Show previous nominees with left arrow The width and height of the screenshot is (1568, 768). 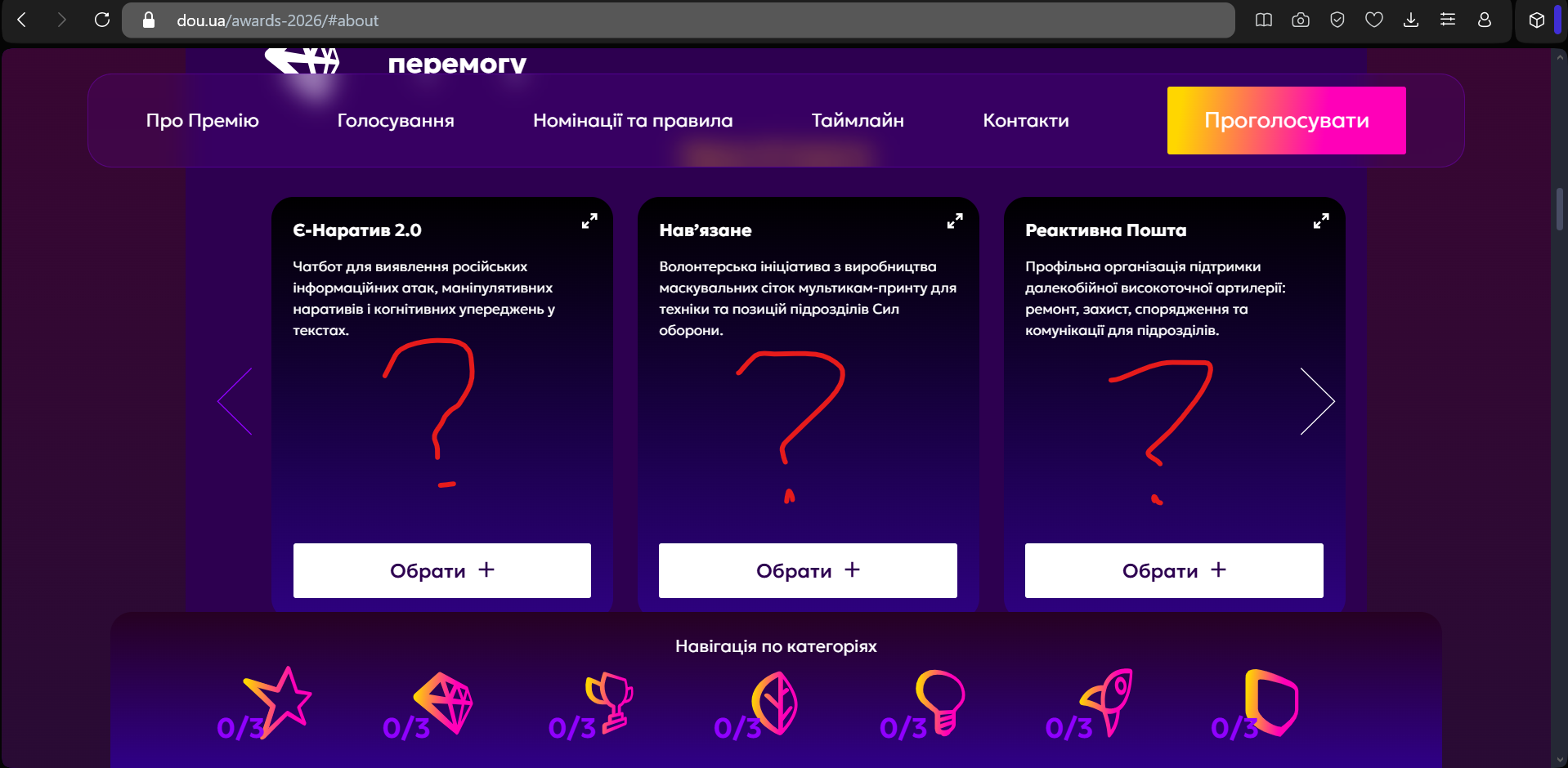[235, 401]
